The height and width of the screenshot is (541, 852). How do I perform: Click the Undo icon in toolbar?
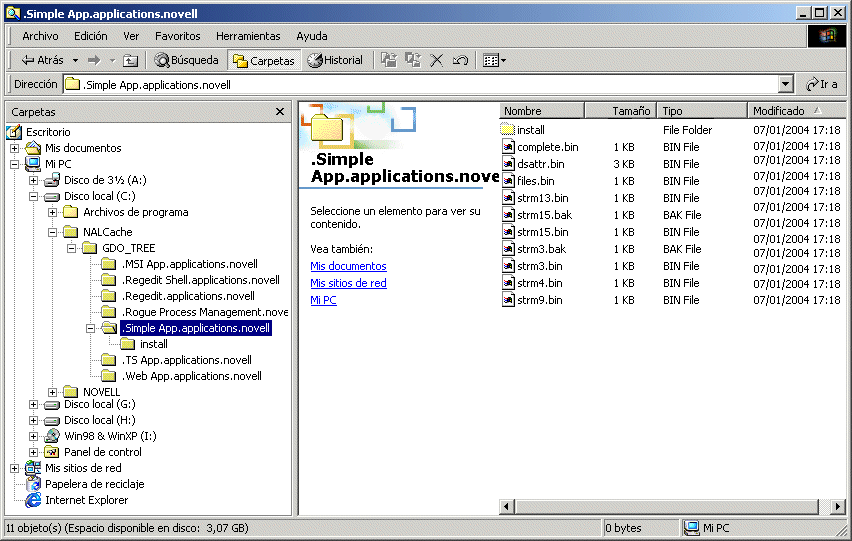pyautogui.click(x=460, y=60)
